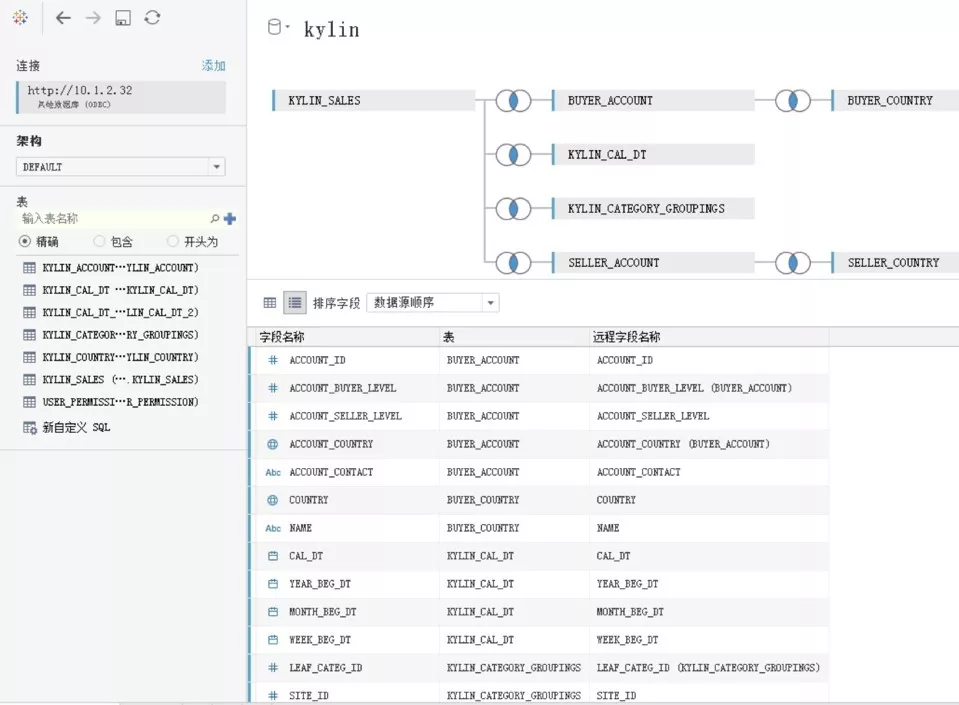Switch to data grid preview view
Image resolution: width=959 pixels, height=705 pixels.
click(270, 302)
